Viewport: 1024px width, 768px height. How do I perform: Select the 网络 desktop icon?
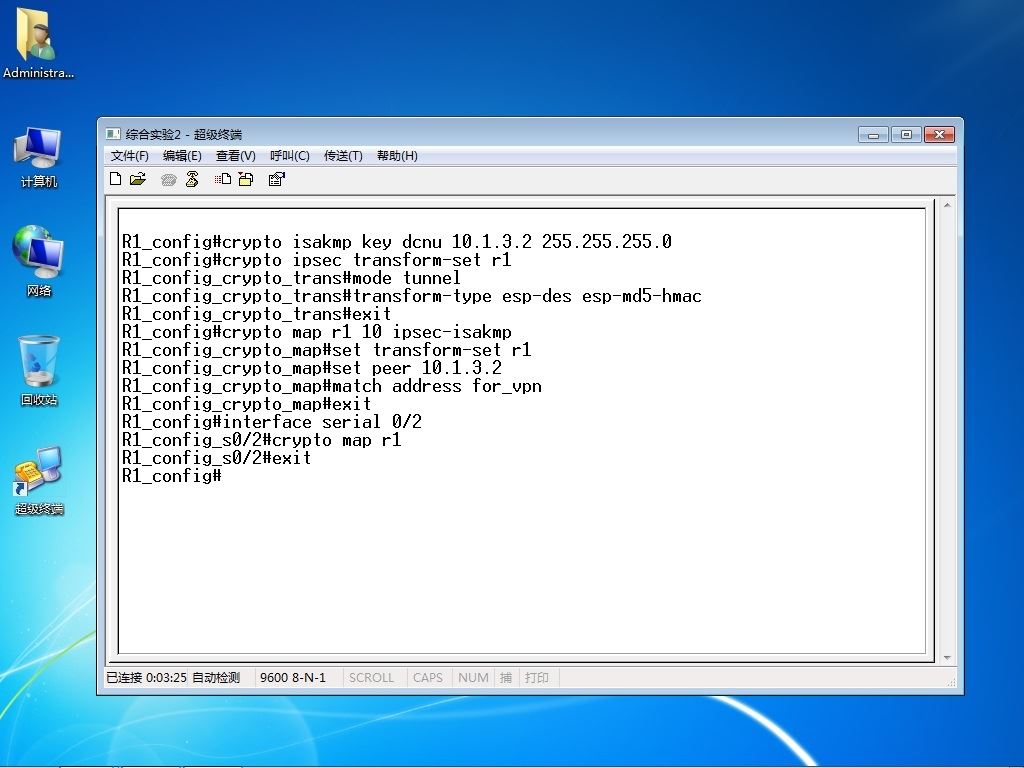click(x=39, y=261)
